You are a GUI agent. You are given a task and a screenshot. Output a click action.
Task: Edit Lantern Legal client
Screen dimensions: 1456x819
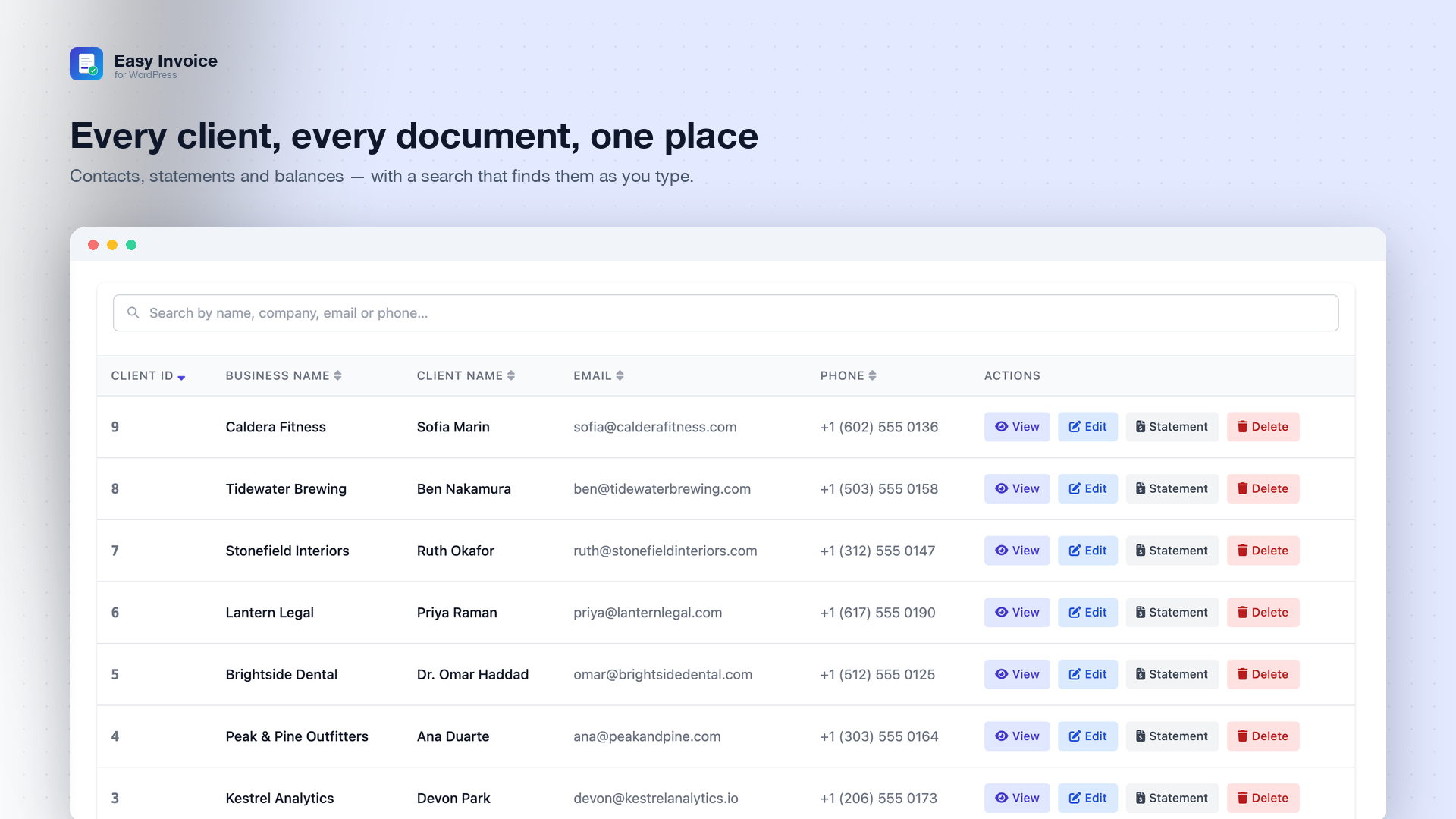point(1087,613)
